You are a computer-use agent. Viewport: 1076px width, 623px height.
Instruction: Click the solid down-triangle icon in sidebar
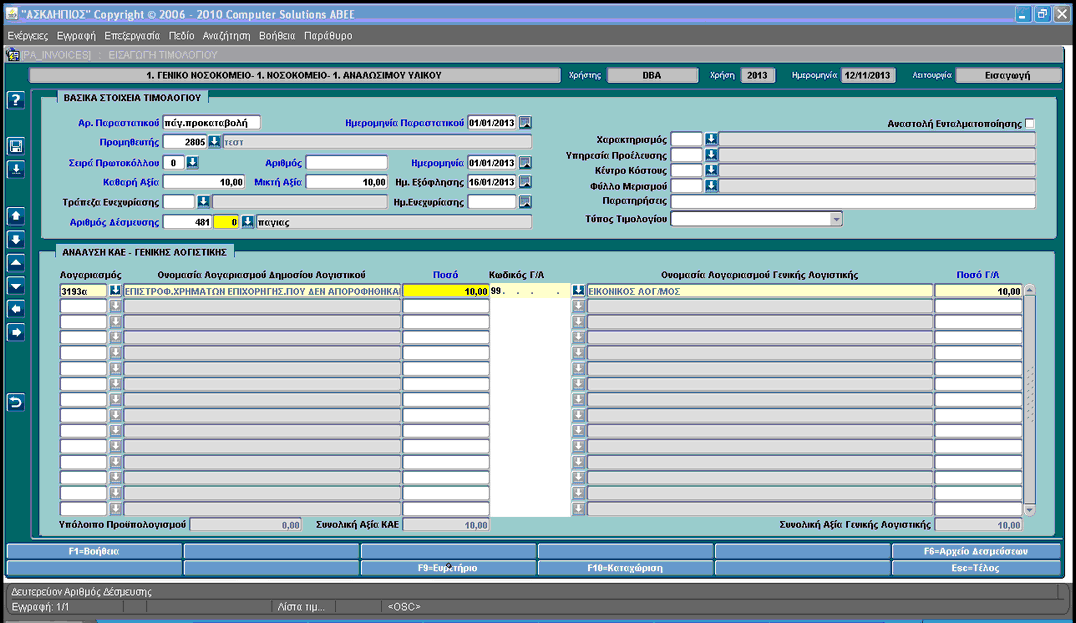click(16, 286)
